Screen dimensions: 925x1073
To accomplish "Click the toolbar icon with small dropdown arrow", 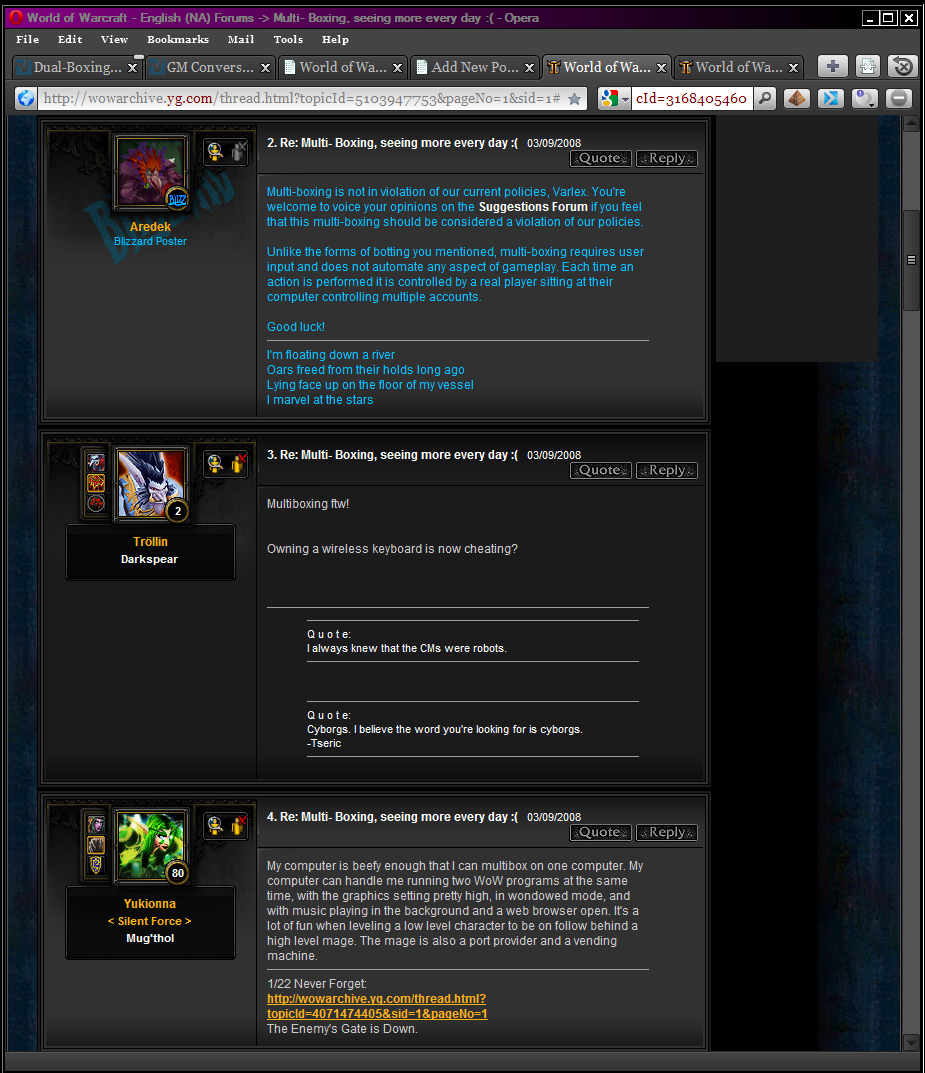I will click(x=865, y=99).
